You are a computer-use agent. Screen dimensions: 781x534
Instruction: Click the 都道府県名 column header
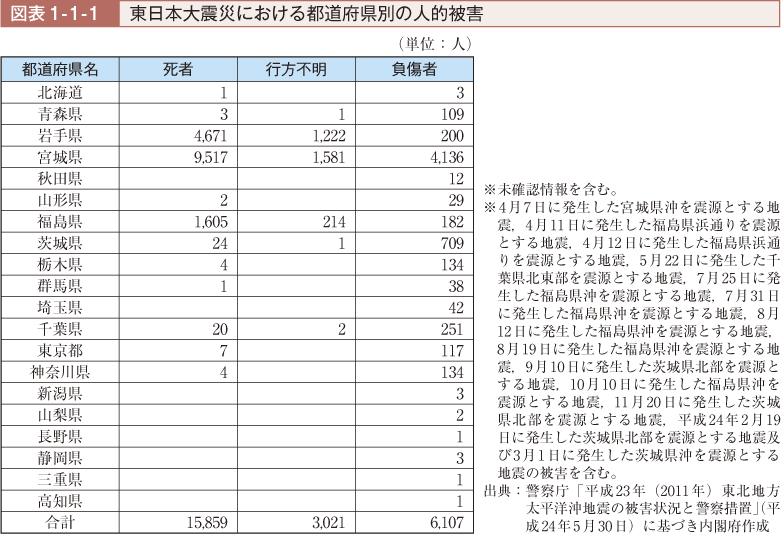click(x=60, y=69)
